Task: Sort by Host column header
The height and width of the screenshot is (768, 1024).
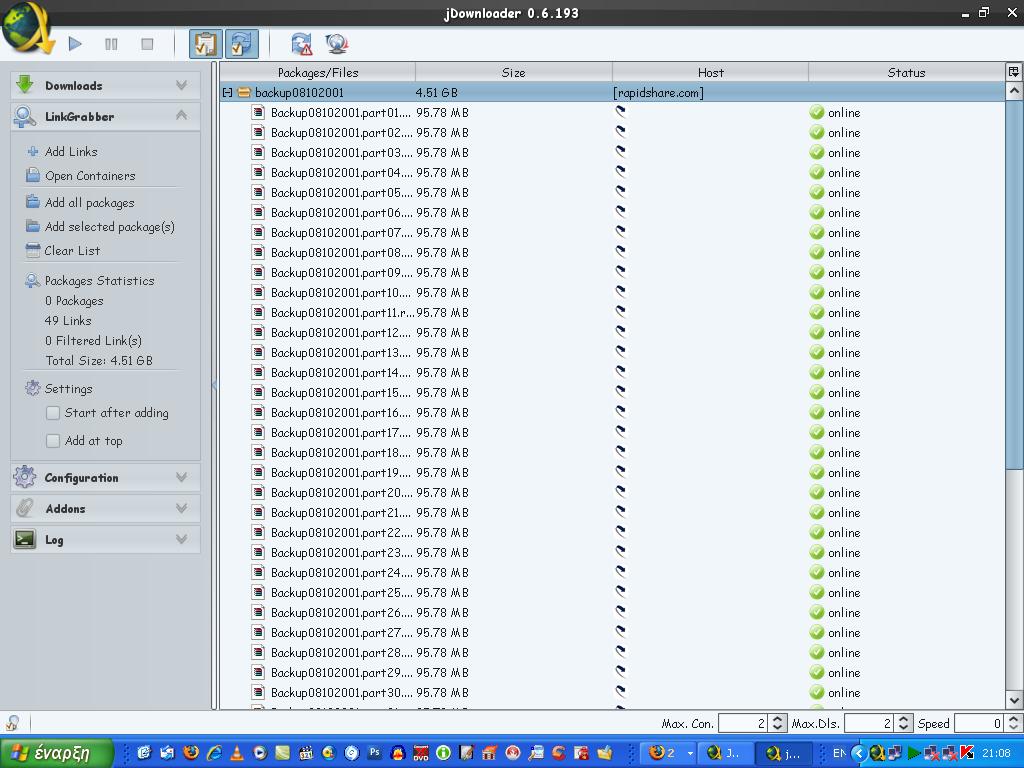Action: coord(711,72)
